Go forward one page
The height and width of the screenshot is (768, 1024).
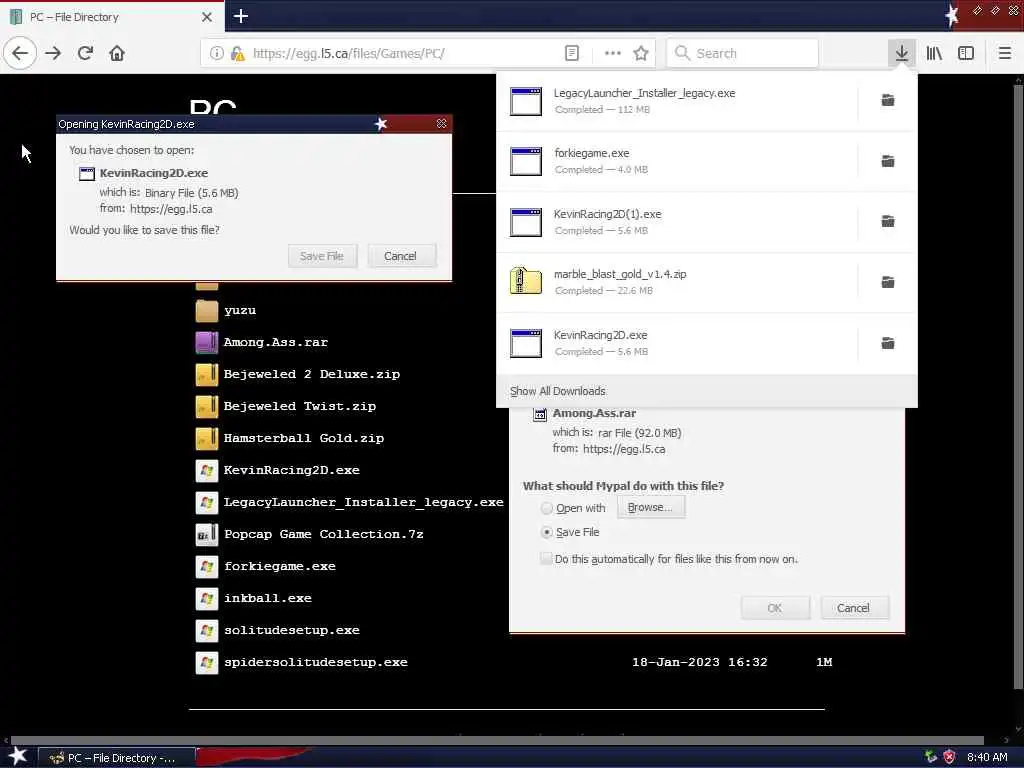click(53, 54)
